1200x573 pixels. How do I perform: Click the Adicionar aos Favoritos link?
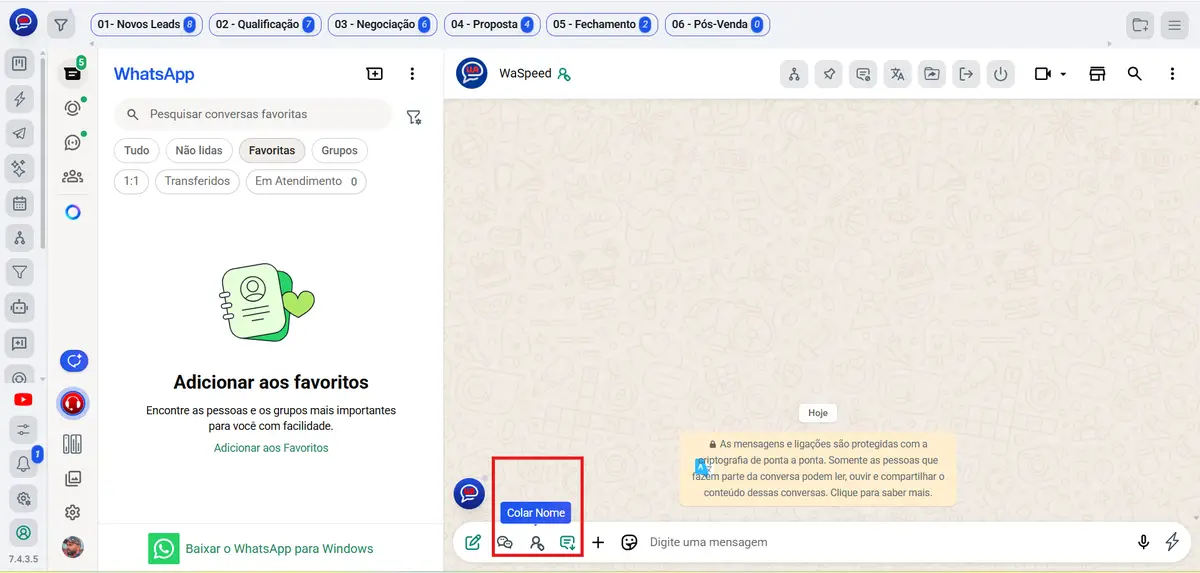click(271, 448)
